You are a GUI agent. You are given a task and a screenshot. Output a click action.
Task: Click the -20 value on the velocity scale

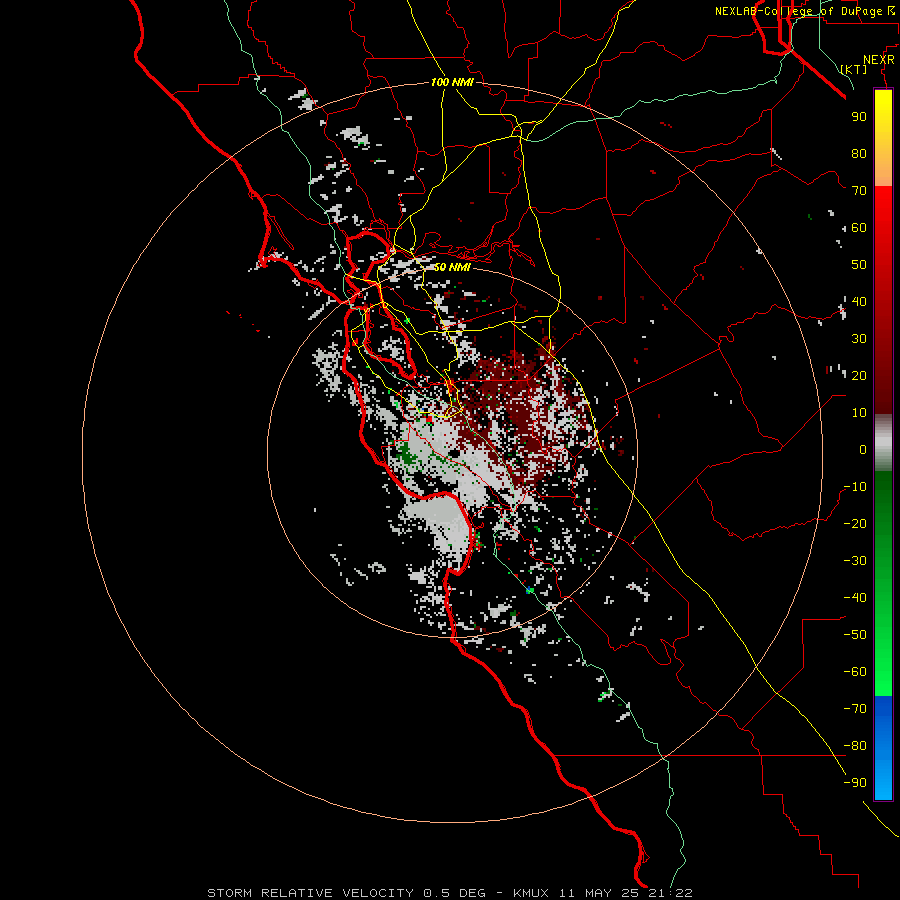(x=855, y=523)
